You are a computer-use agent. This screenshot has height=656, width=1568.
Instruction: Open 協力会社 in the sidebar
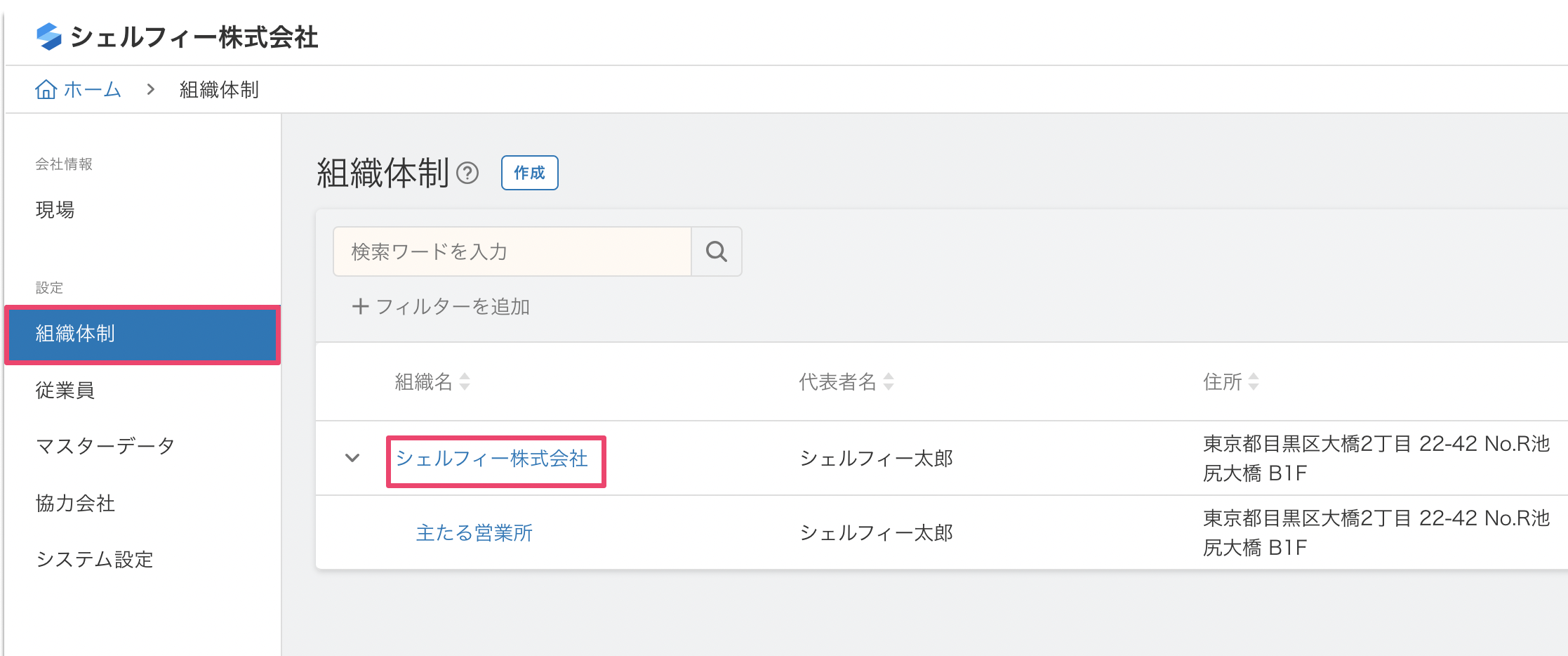pos(75,503)
